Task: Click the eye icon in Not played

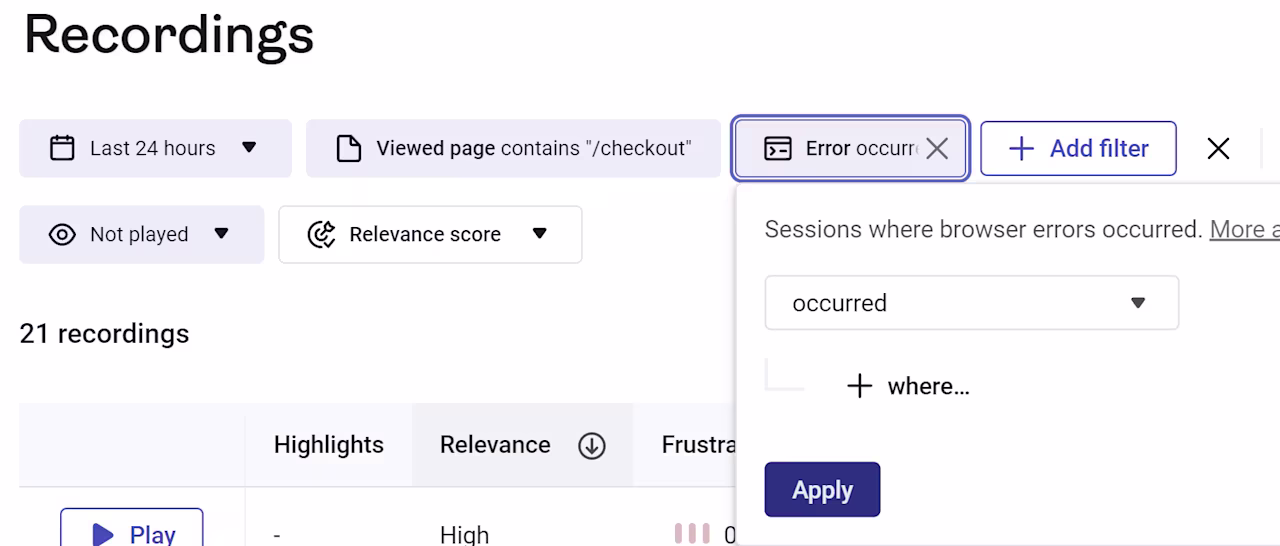Action: (x=62, y=234)
